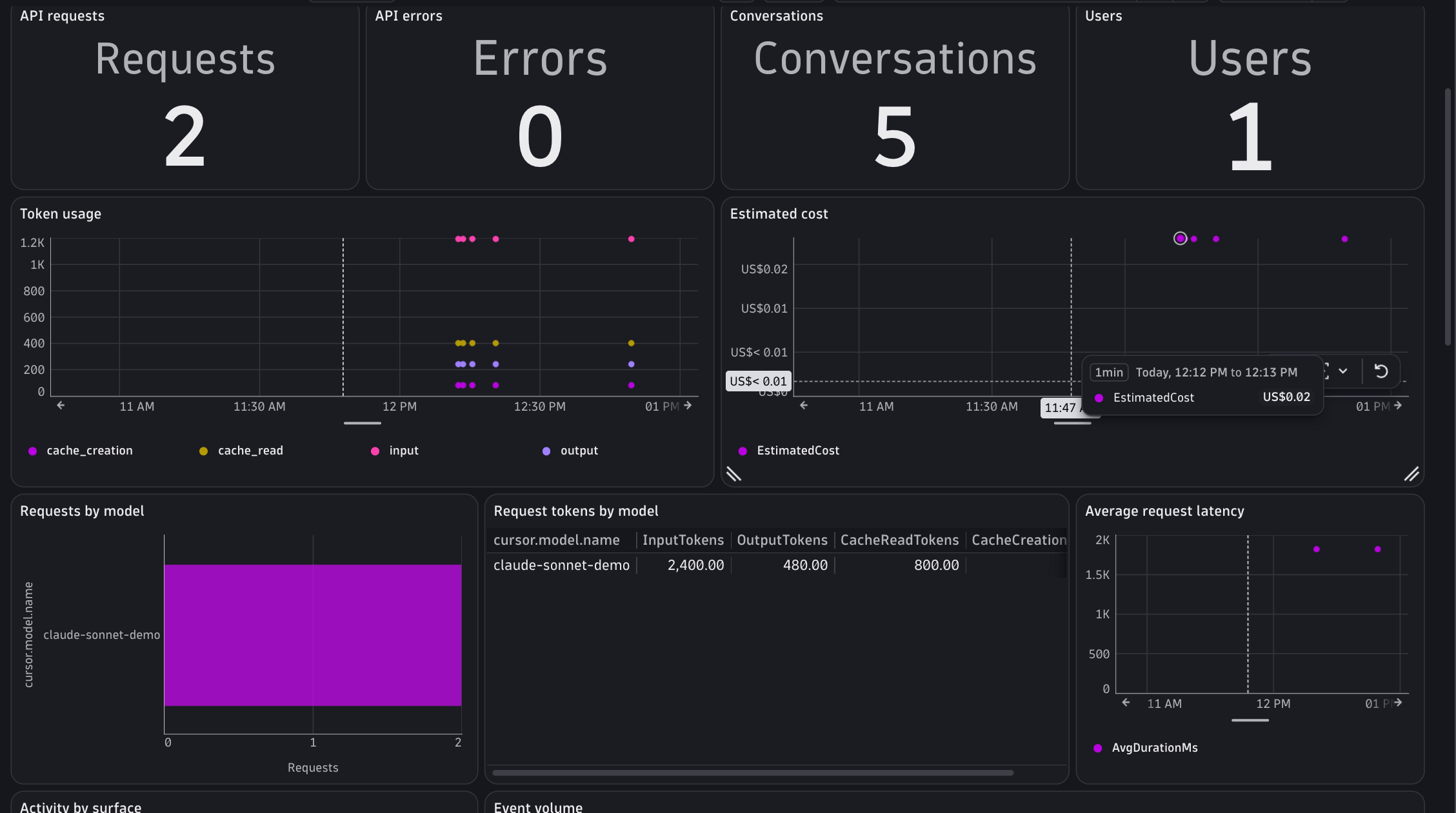Click time range slider under Average request latency

(x=1250, y=720)
